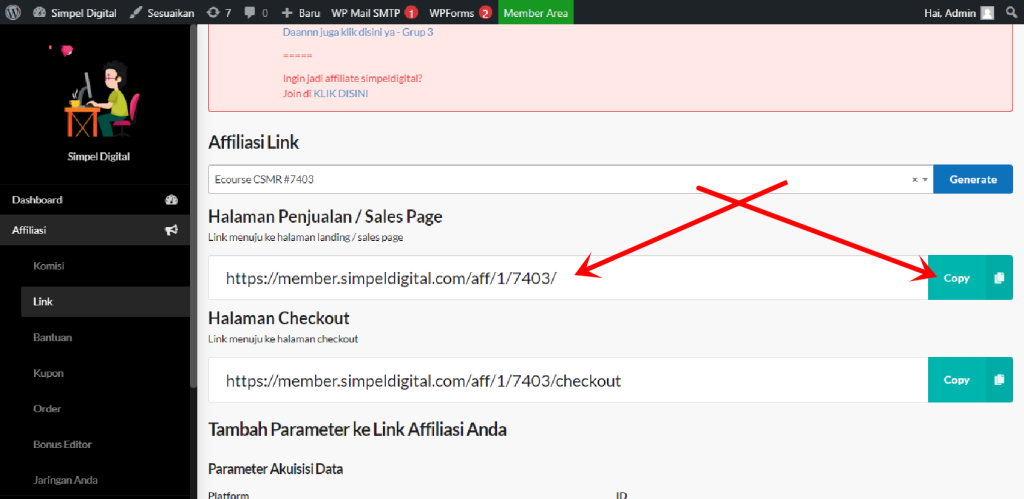Click the checkout affiliate URL field
The image size is (1024, 499).
[568, 379]
